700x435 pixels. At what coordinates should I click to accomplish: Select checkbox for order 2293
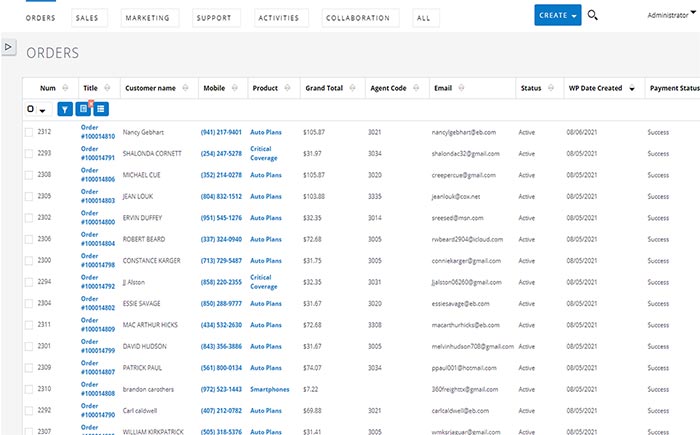coord(29,154)
